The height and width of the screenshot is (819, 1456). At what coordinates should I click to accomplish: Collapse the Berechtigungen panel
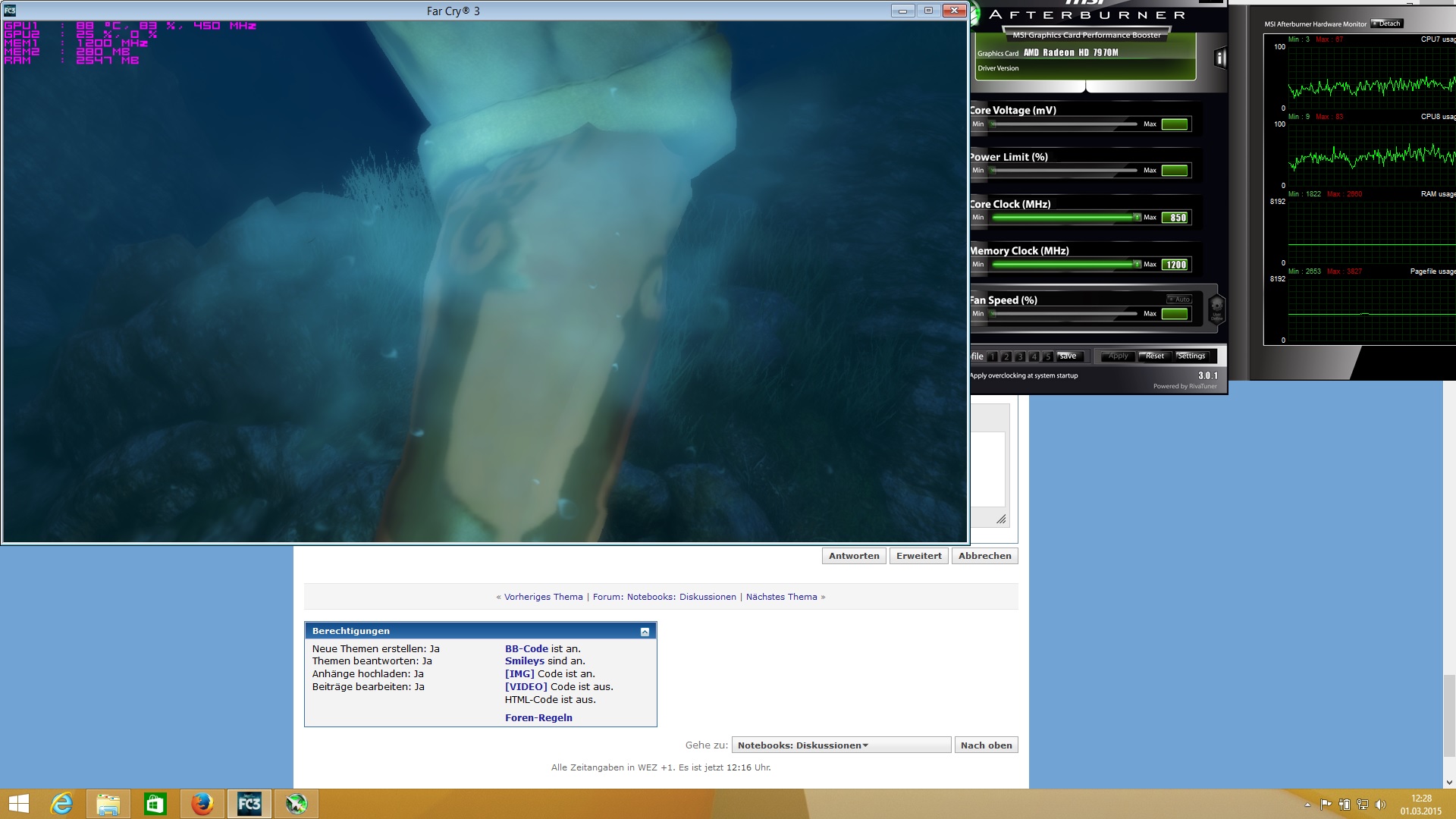pos(645,631)
